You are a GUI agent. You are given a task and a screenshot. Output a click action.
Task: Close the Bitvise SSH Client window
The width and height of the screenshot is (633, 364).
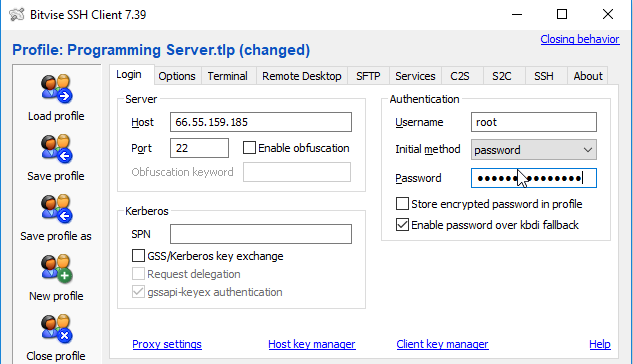click(x=608, y=15)
